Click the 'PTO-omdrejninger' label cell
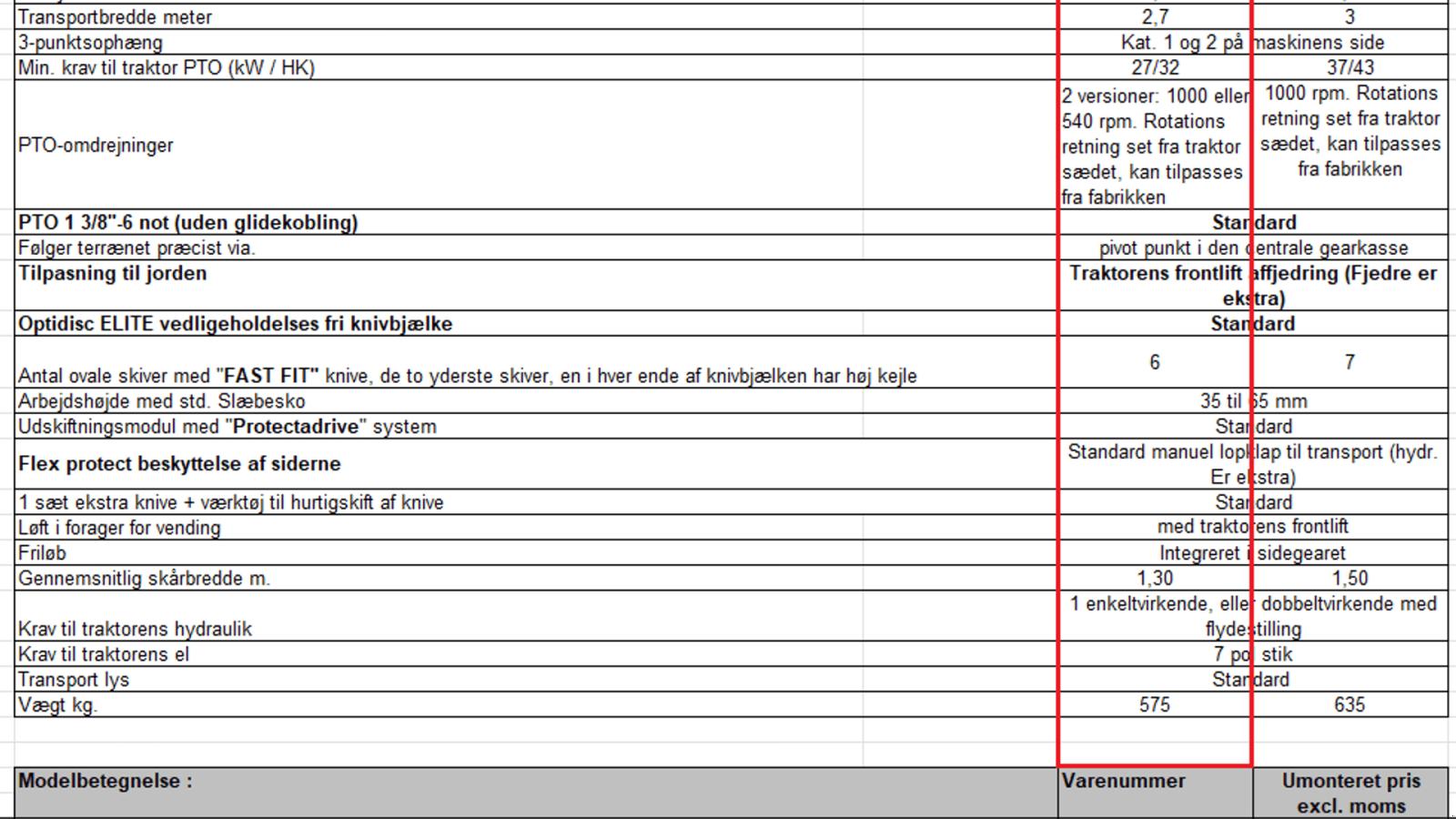This screenshot has width=1456, height=819. [x=96, y=146]
